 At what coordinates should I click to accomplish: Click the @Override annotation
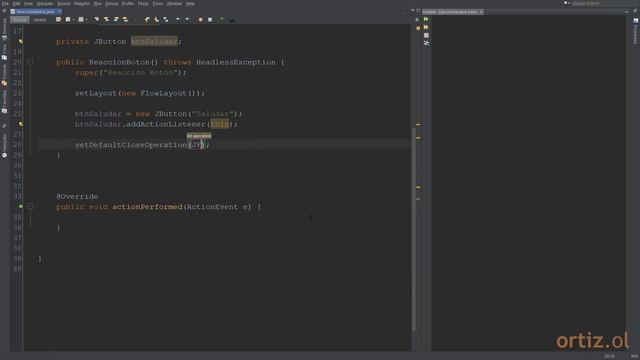click(77, 196)
